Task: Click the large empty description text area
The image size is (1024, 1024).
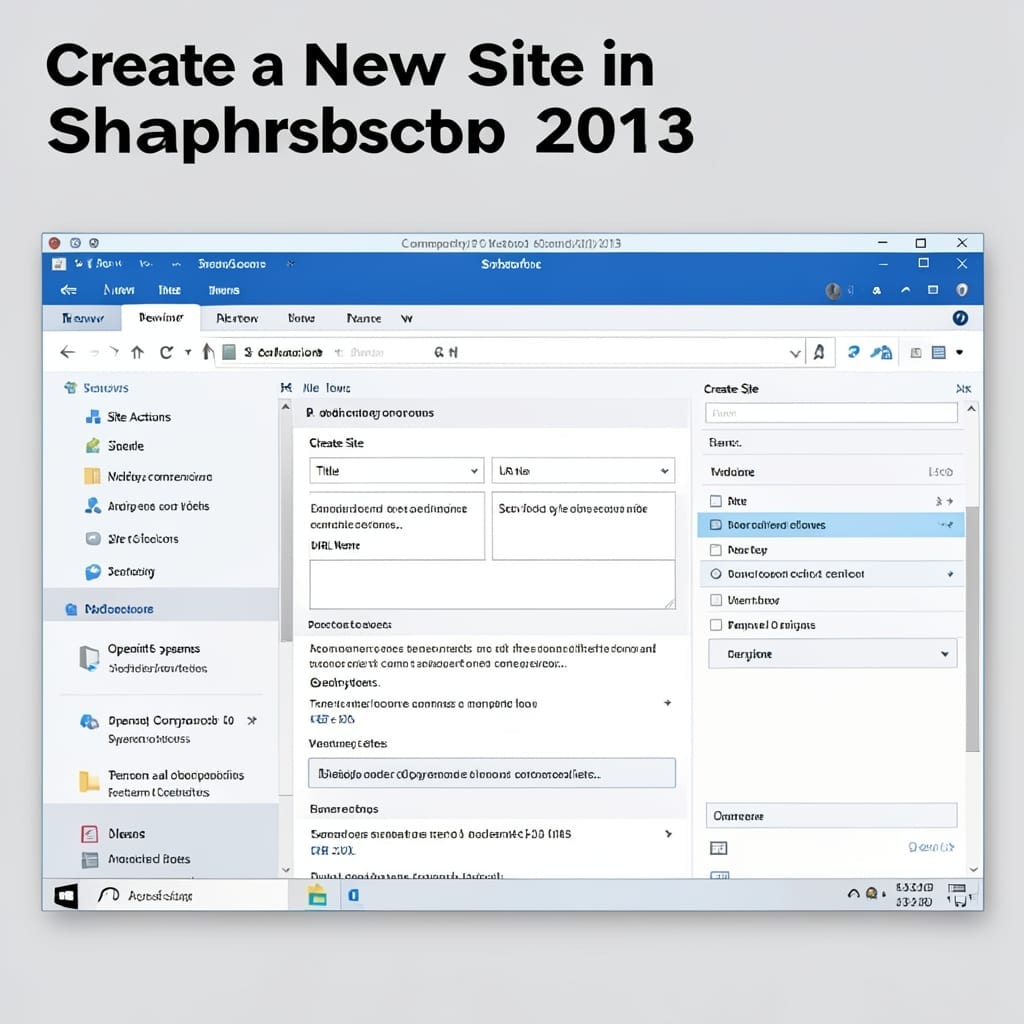Action: click(x=492, y=584)
